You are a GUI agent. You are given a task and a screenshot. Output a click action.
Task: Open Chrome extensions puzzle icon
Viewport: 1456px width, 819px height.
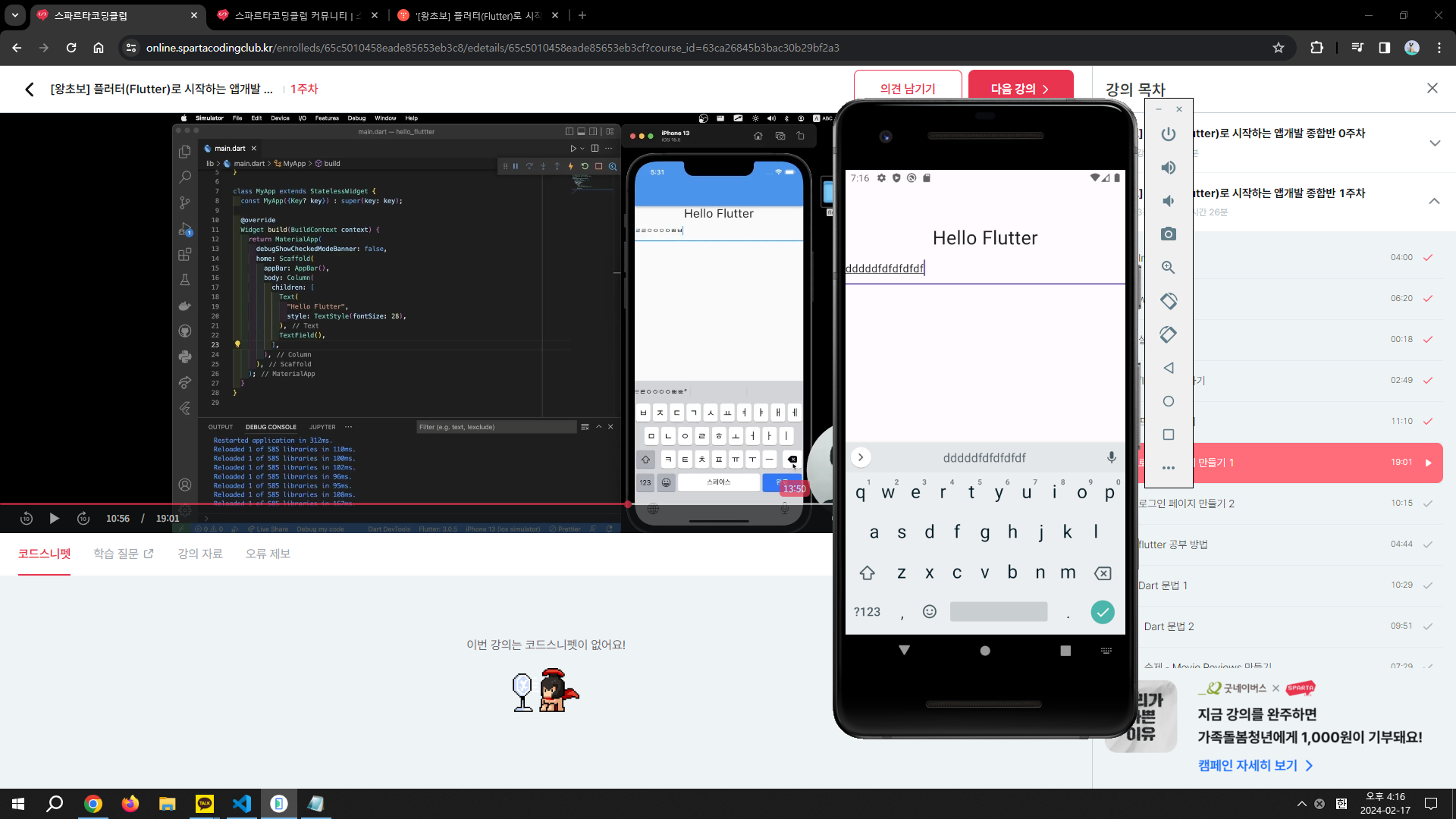[x=1316, y=48]
